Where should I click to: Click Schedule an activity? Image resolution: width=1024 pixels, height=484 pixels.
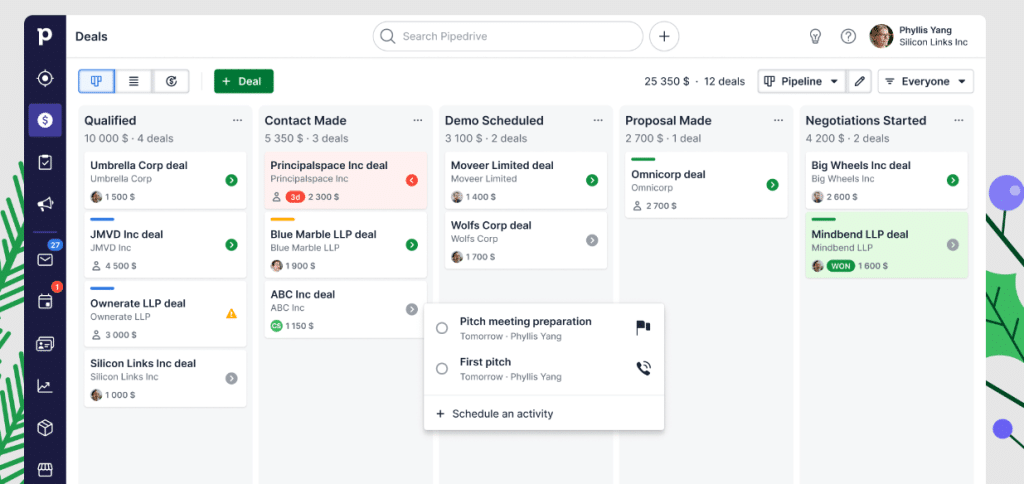[x=495, y=413]
